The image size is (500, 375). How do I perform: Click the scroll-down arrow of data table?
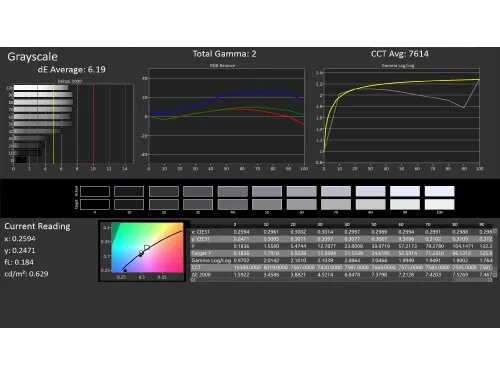point(495,276)
